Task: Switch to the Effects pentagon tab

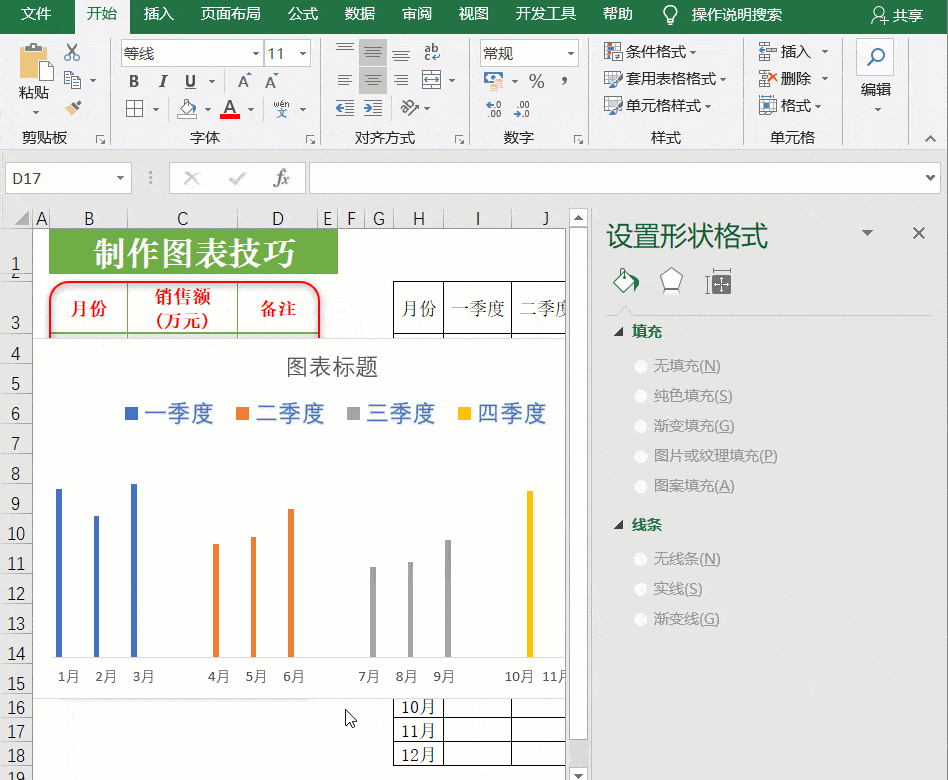Action: [671, 283]
